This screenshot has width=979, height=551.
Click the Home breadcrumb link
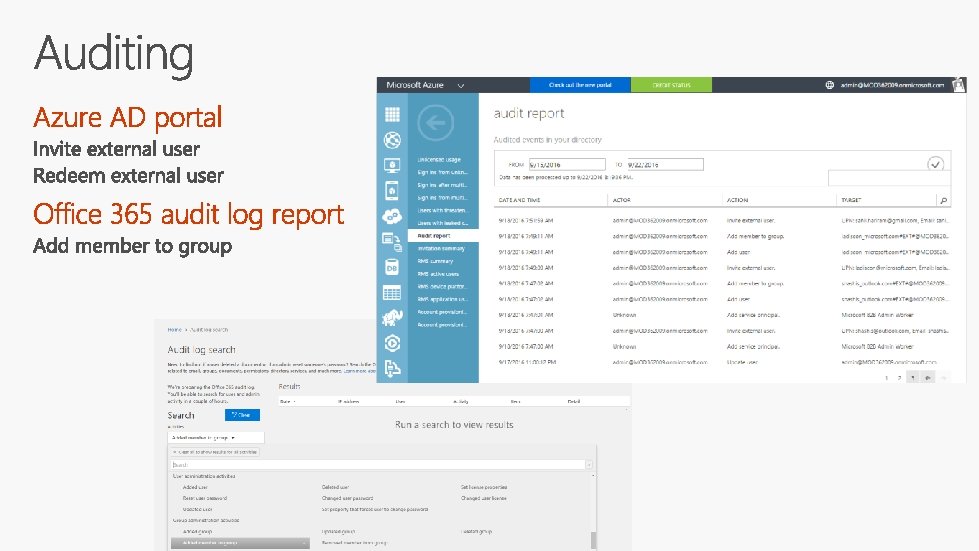point(174,329)
